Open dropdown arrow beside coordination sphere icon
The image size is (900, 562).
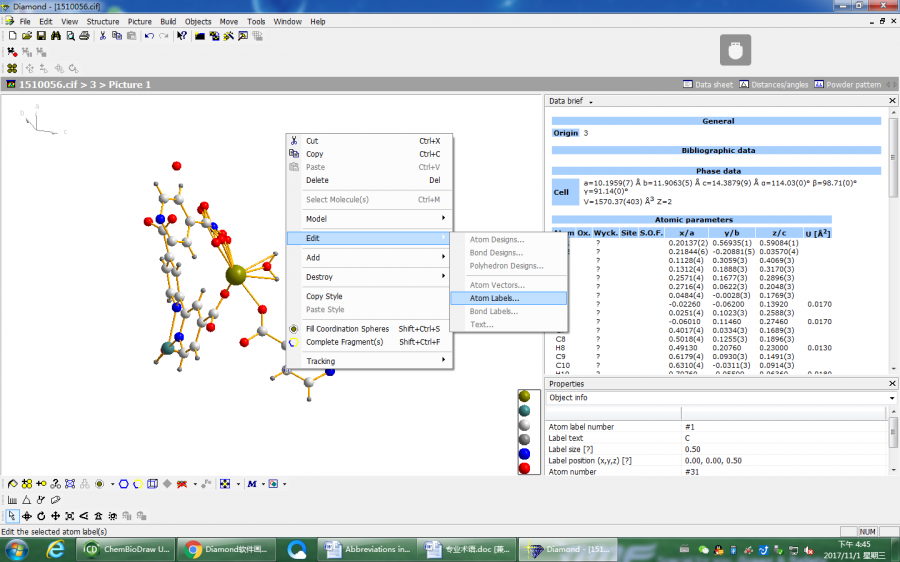pos(112,484)
